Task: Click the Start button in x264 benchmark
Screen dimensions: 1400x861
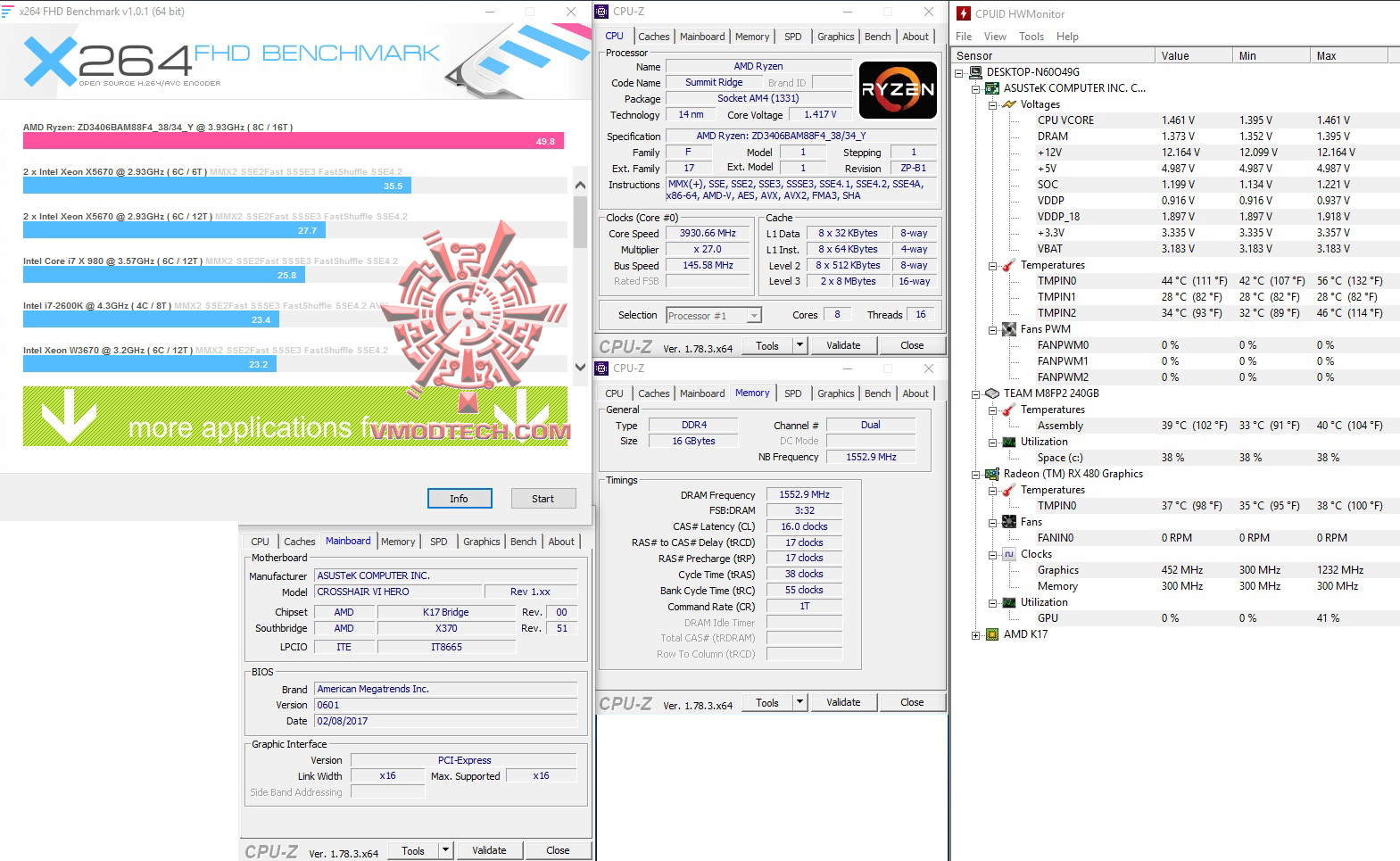Action: click(543, 499)
